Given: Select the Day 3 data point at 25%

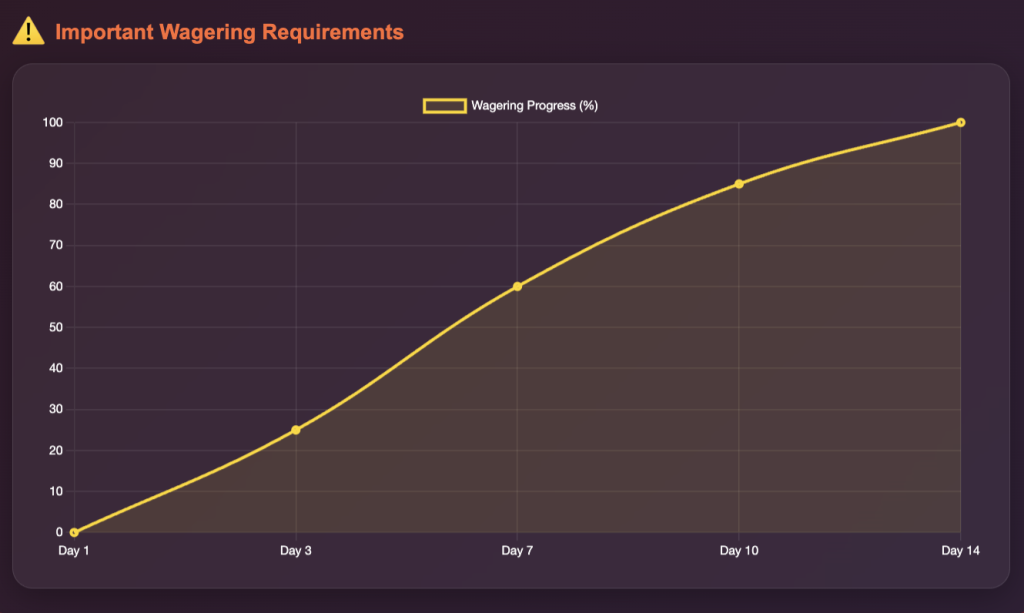Looking at the screenshot, I should coord(296,430).
